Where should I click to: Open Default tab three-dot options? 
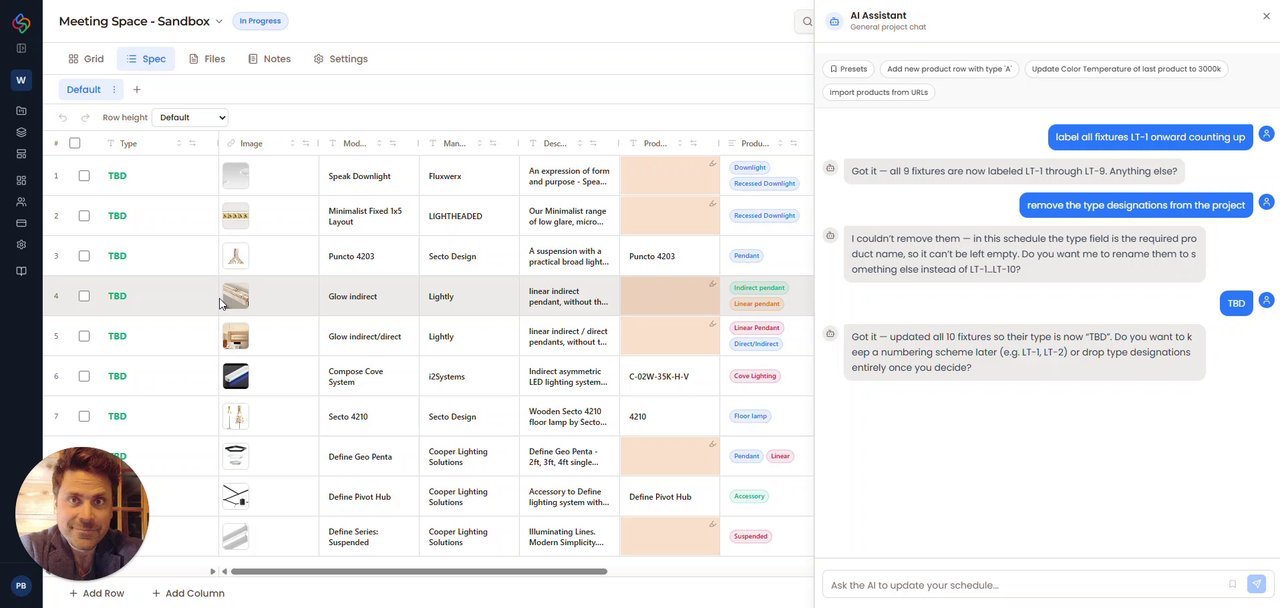coord(114,90)
